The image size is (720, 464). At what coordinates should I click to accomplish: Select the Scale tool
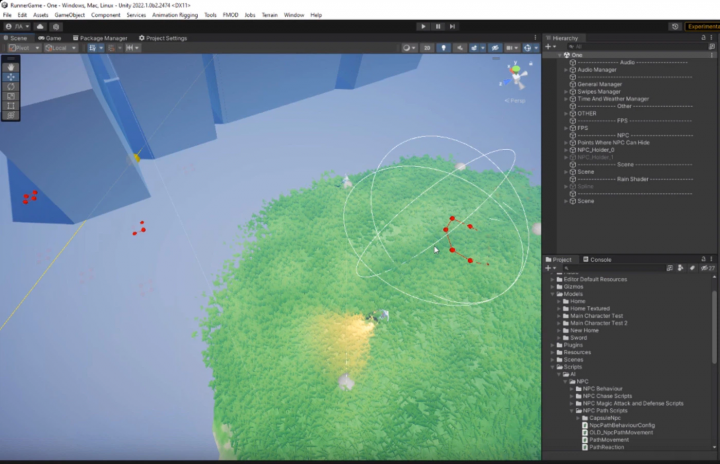click(x=11, y=96)
